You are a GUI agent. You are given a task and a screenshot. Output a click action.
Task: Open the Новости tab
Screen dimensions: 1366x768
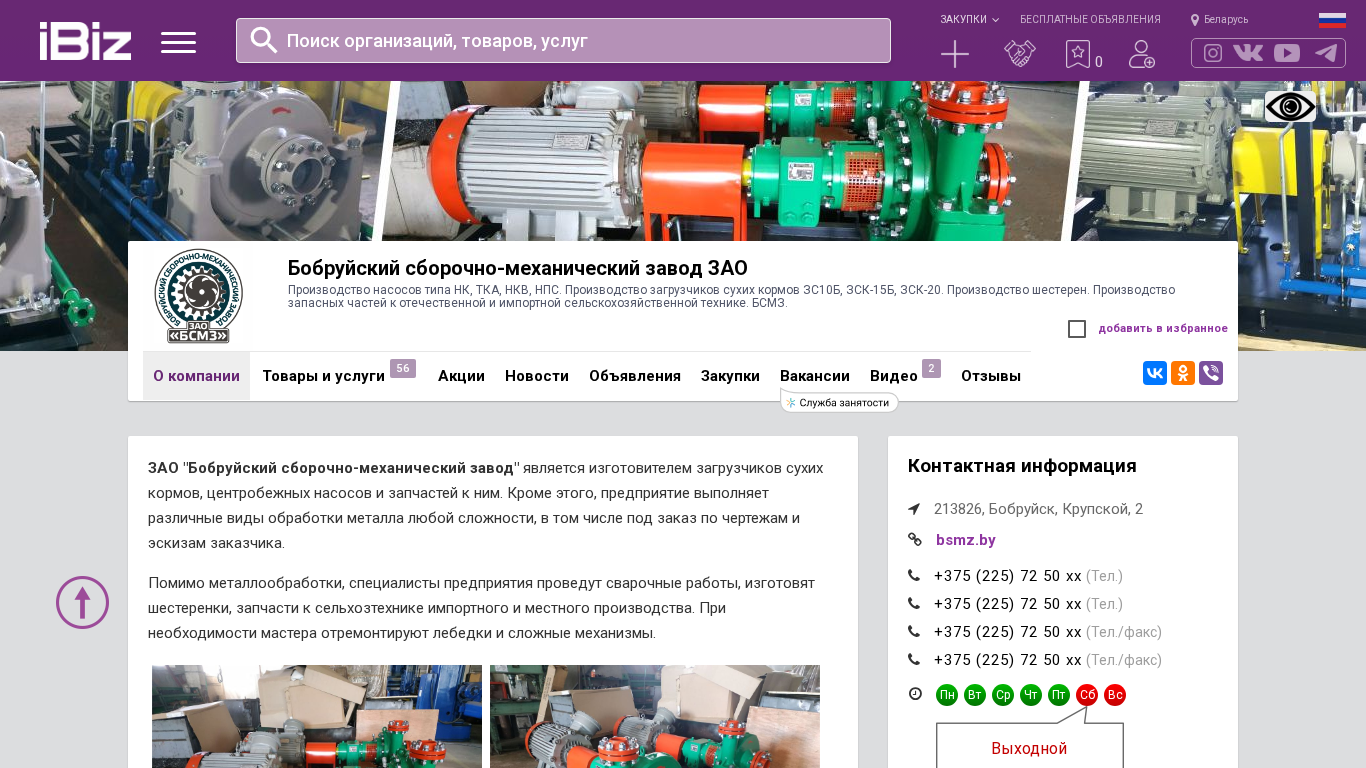pos(537,376)
